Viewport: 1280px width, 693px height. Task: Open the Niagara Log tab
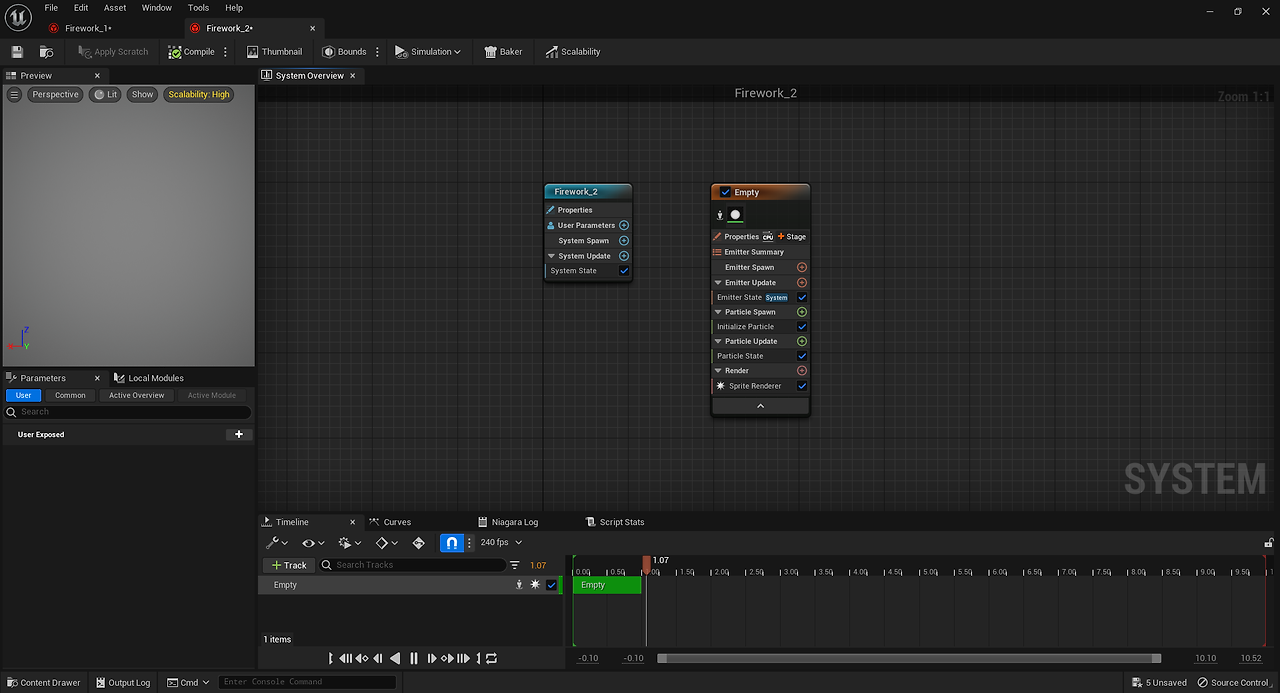click(514, 522)
